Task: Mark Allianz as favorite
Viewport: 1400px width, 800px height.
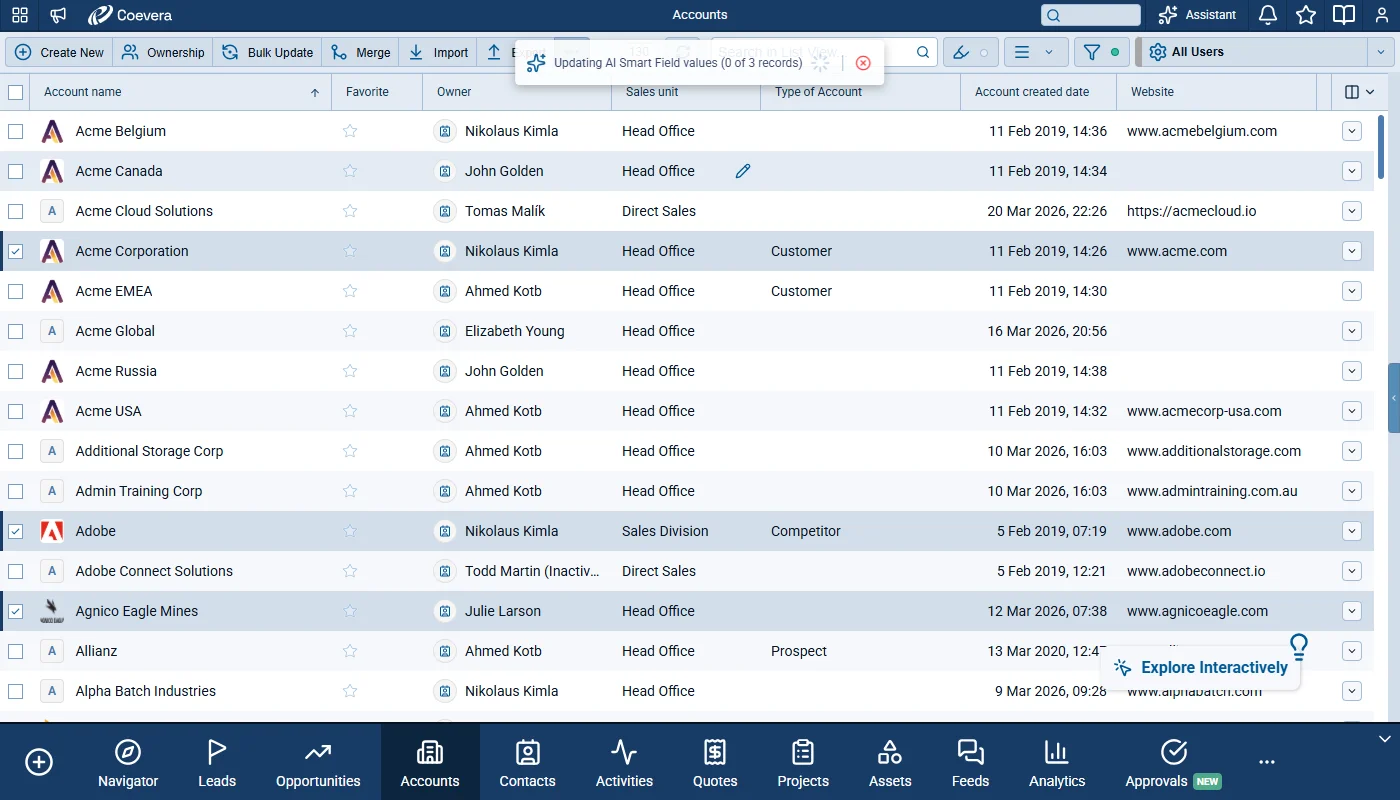Action: pos(350,651)
